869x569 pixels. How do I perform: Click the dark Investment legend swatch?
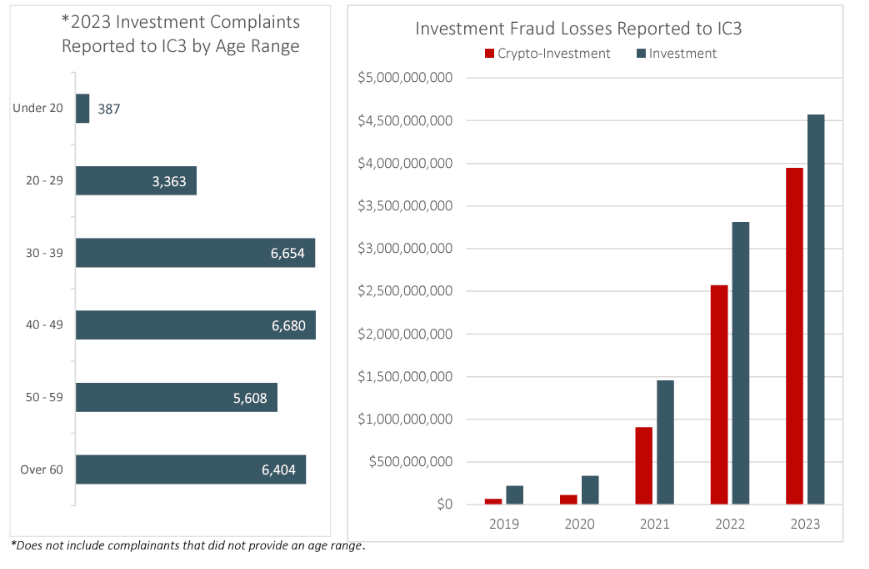640,54
